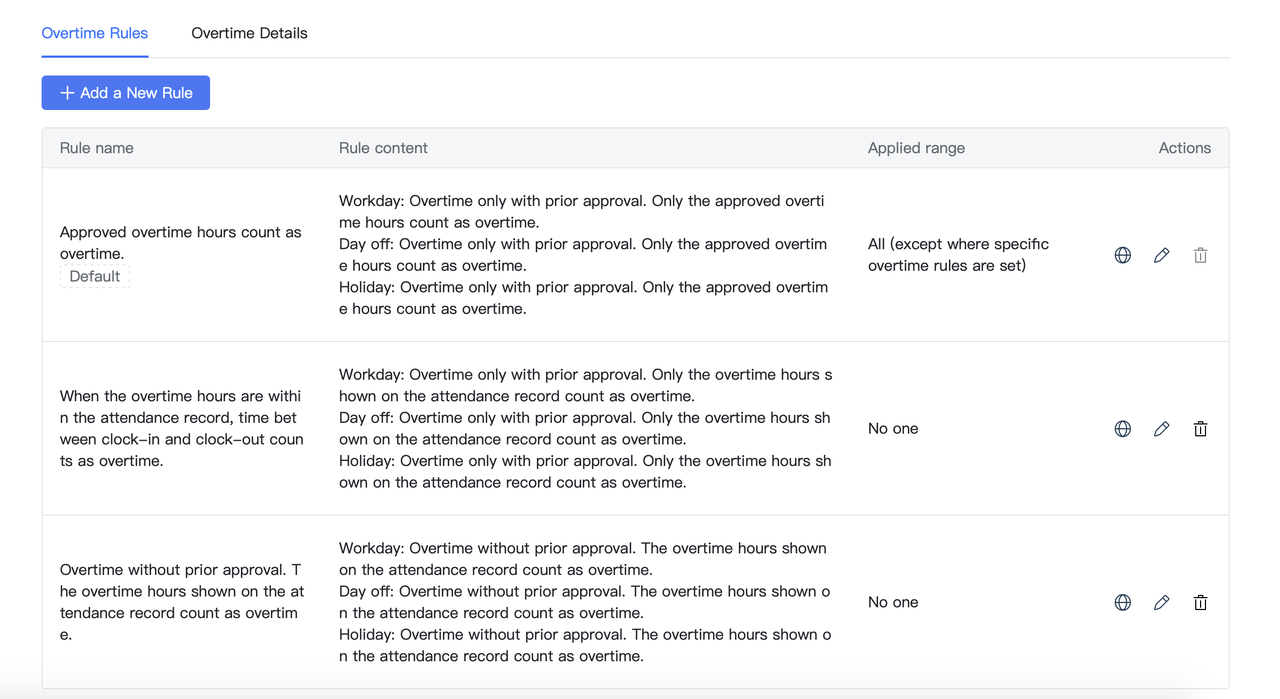Click the Applied range column header
Image resolution: width=1280 pixels, height=699 pixels.
point(916,148)
